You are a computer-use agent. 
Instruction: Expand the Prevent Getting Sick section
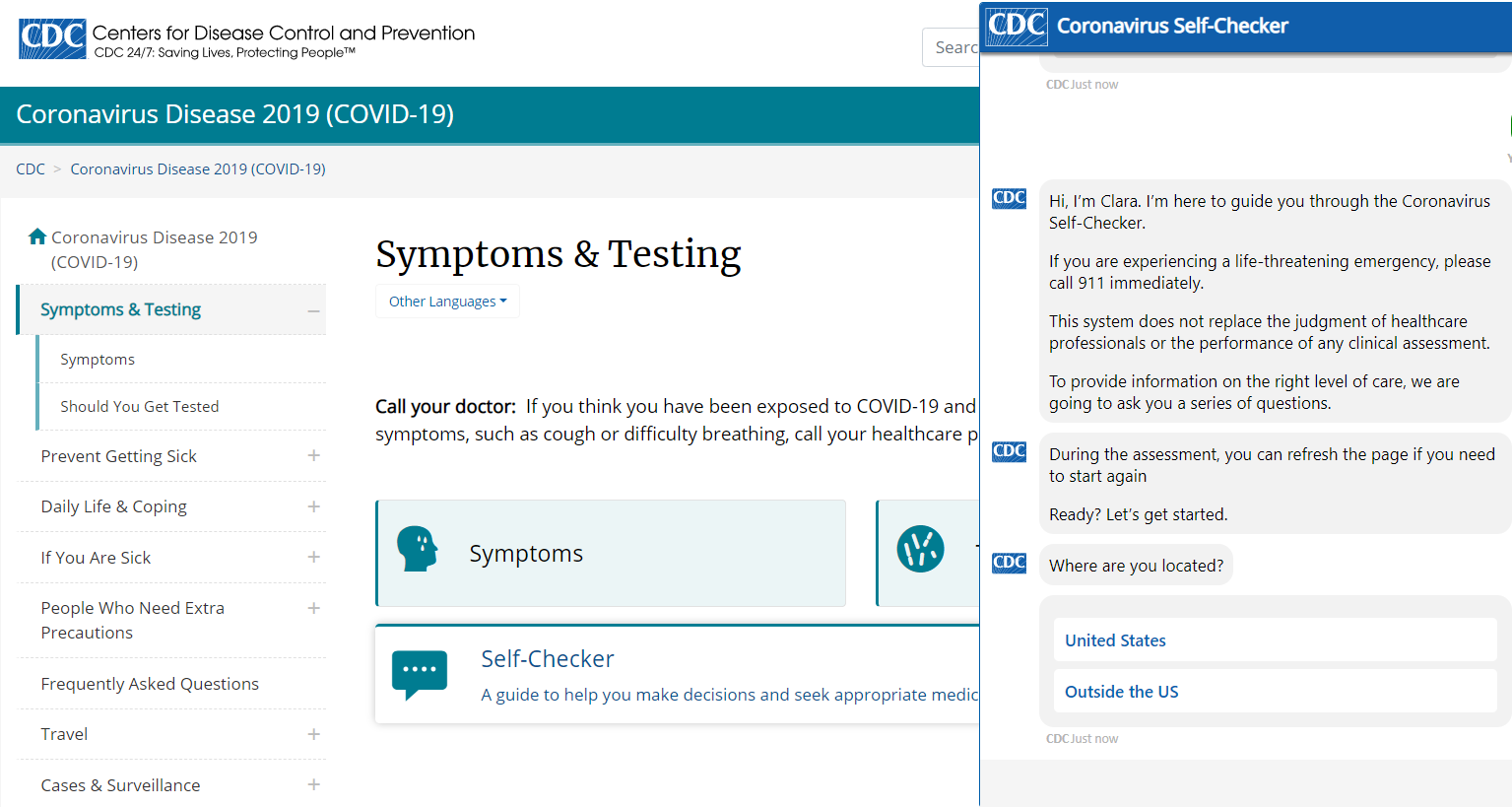[313, 455]
